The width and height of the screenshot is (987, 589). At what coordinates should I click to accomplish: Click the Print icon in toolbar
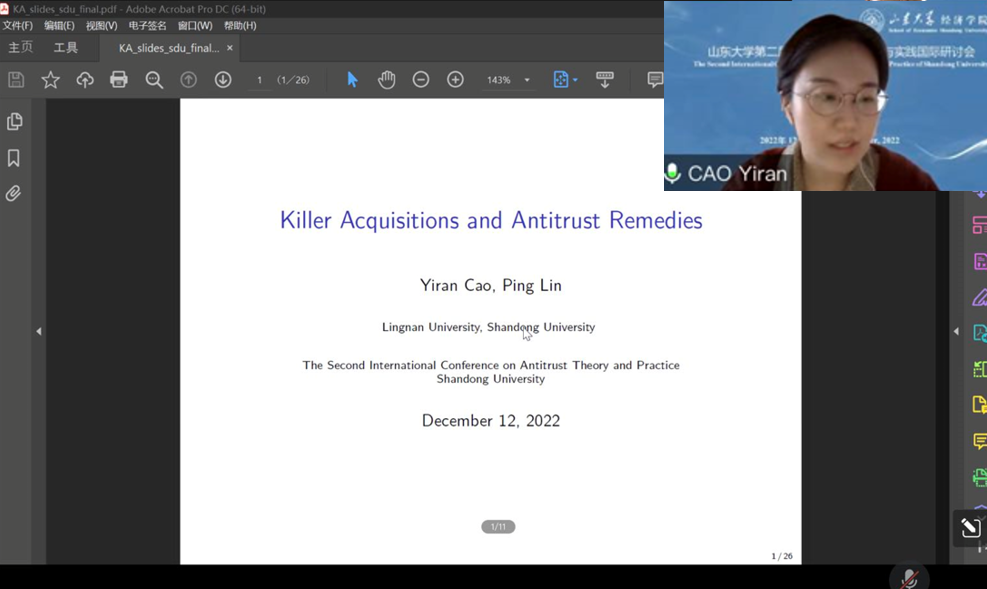click(x=119, y=80)
